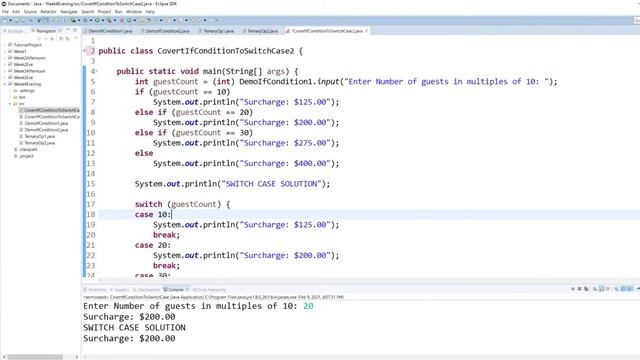The image size is (640, 360).
Task: Click the 'switch (guestCount) {' code line
Action: click(x=182, y=204)
